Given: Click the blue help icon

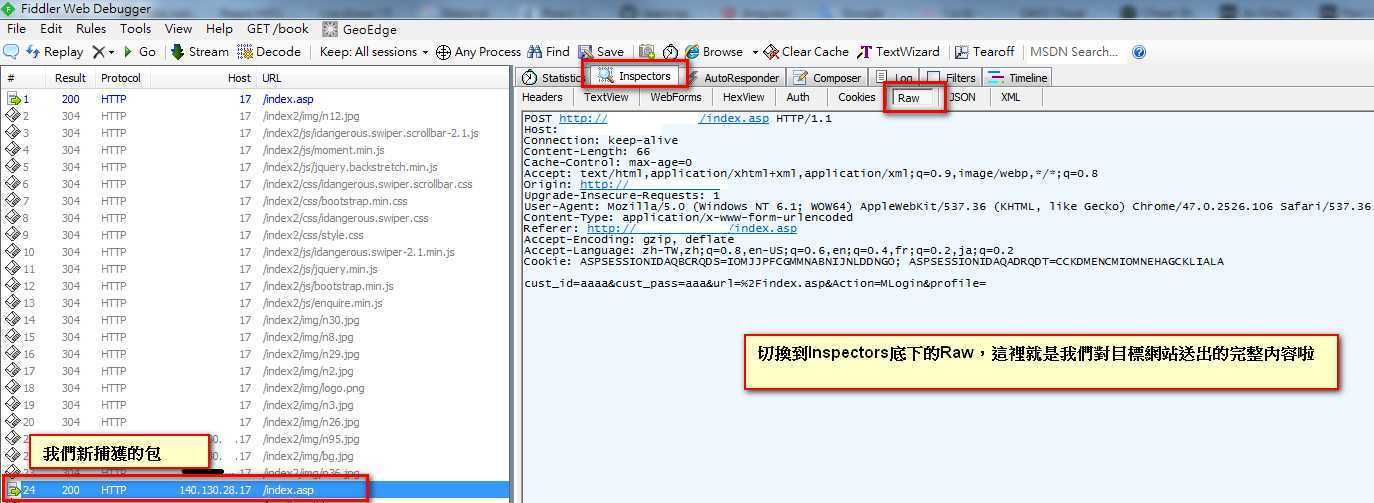Looking at the screenshot, I should coord(1139,52).
